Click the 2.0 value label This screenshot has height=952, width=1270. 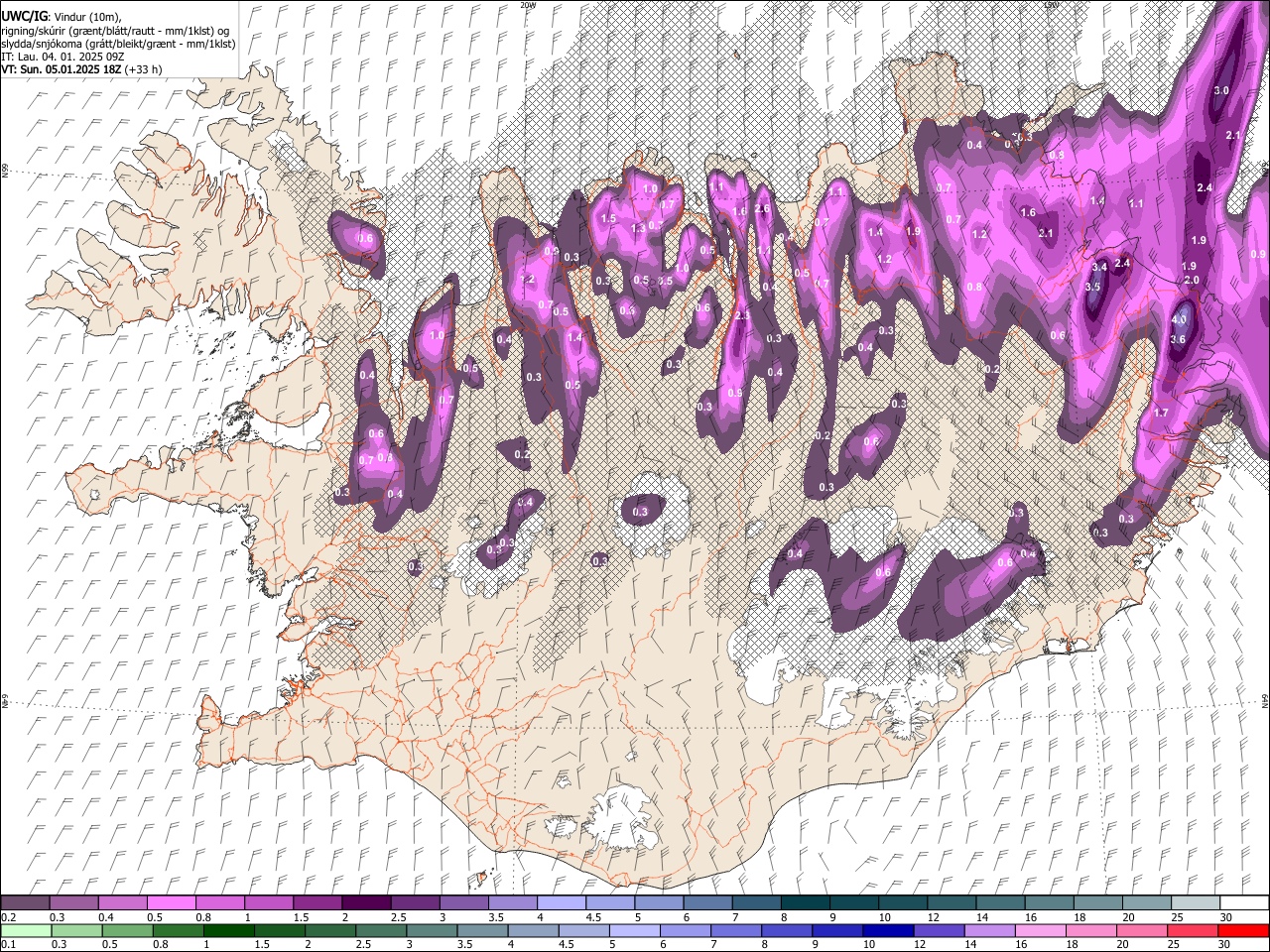point(1192,280)
